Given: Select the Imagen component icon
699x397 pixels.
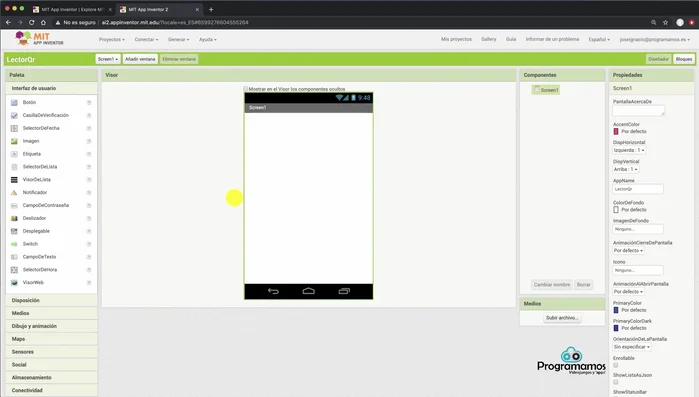Looking at the screenshot, I should click(14, 141).
